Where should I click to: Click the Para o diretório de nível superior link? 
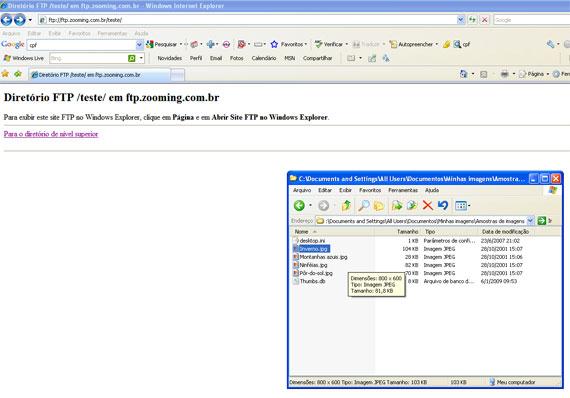[51, 134]
